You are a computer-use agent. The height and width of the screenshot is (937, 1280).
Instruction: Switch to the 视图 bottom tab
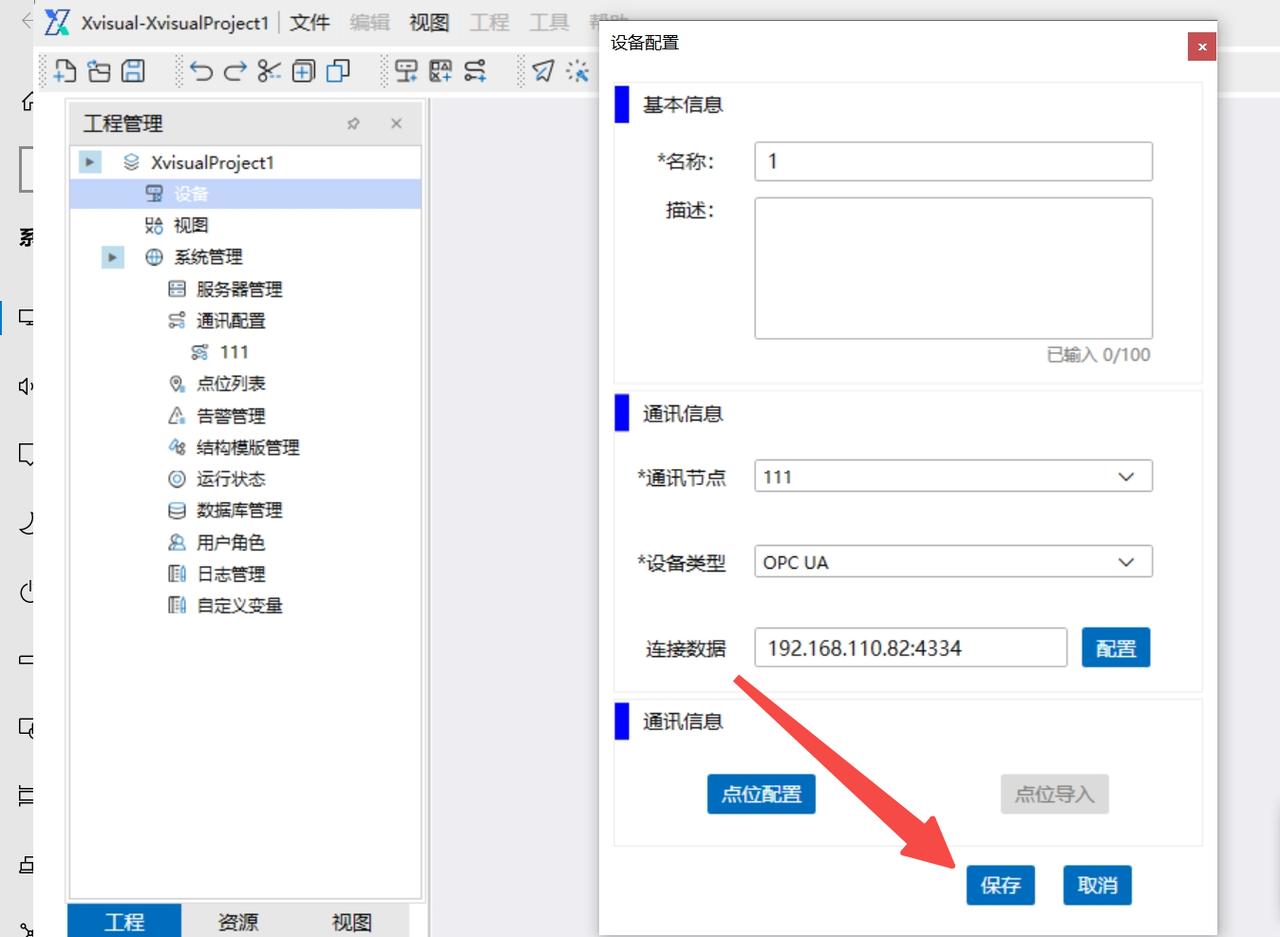pos(352,921)
